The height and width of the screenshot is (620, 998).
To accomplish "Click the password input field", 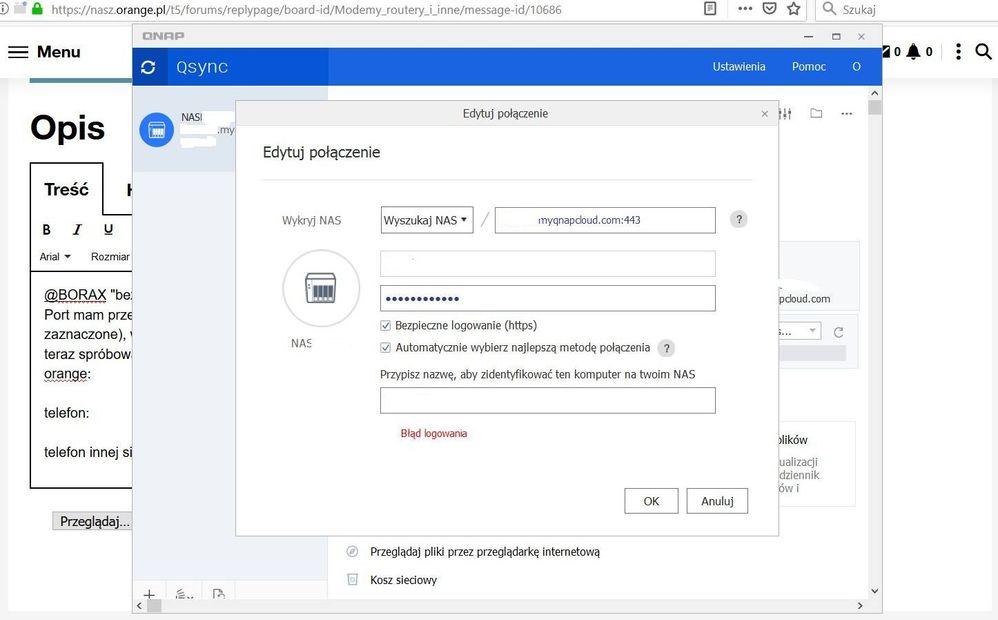I will 547,299.
